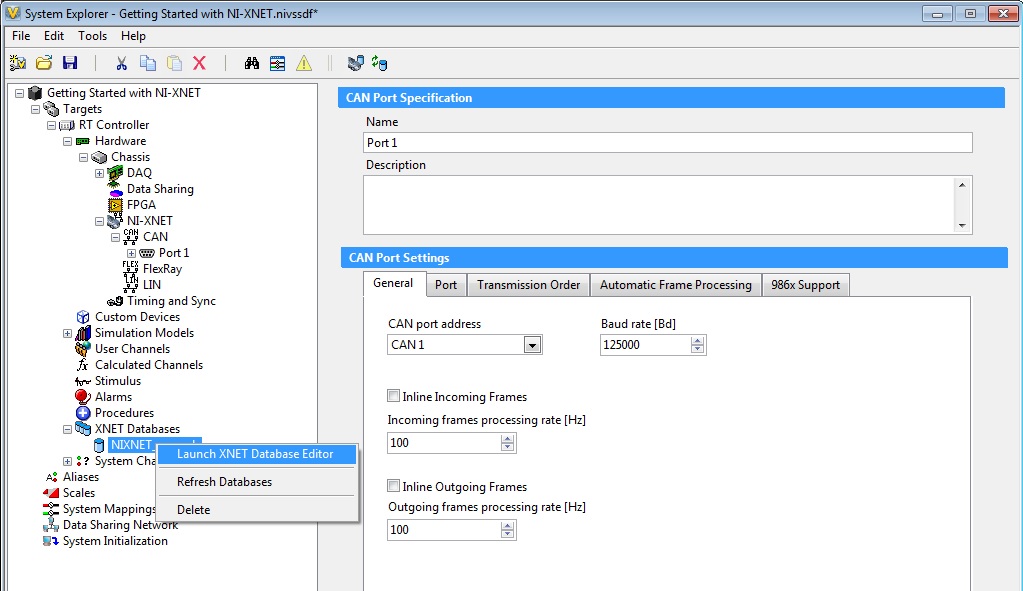Collapse the XNET Databases tree node
The width and height of the screenshot is (1023, 591).
[67, 429]
